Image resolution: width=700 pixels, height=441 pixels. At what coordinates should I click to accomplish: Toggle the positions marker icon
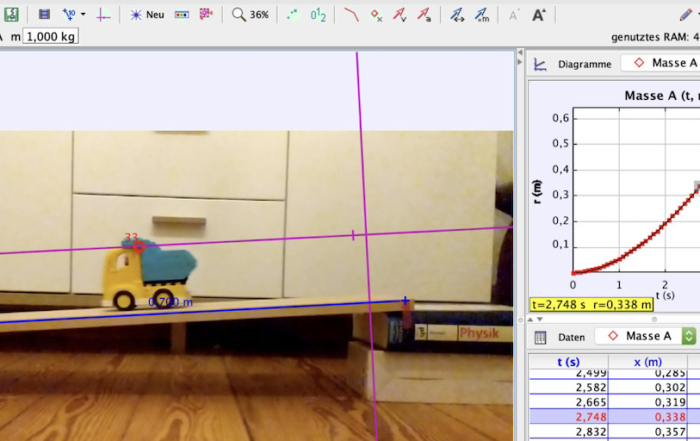tap(376, 15)
